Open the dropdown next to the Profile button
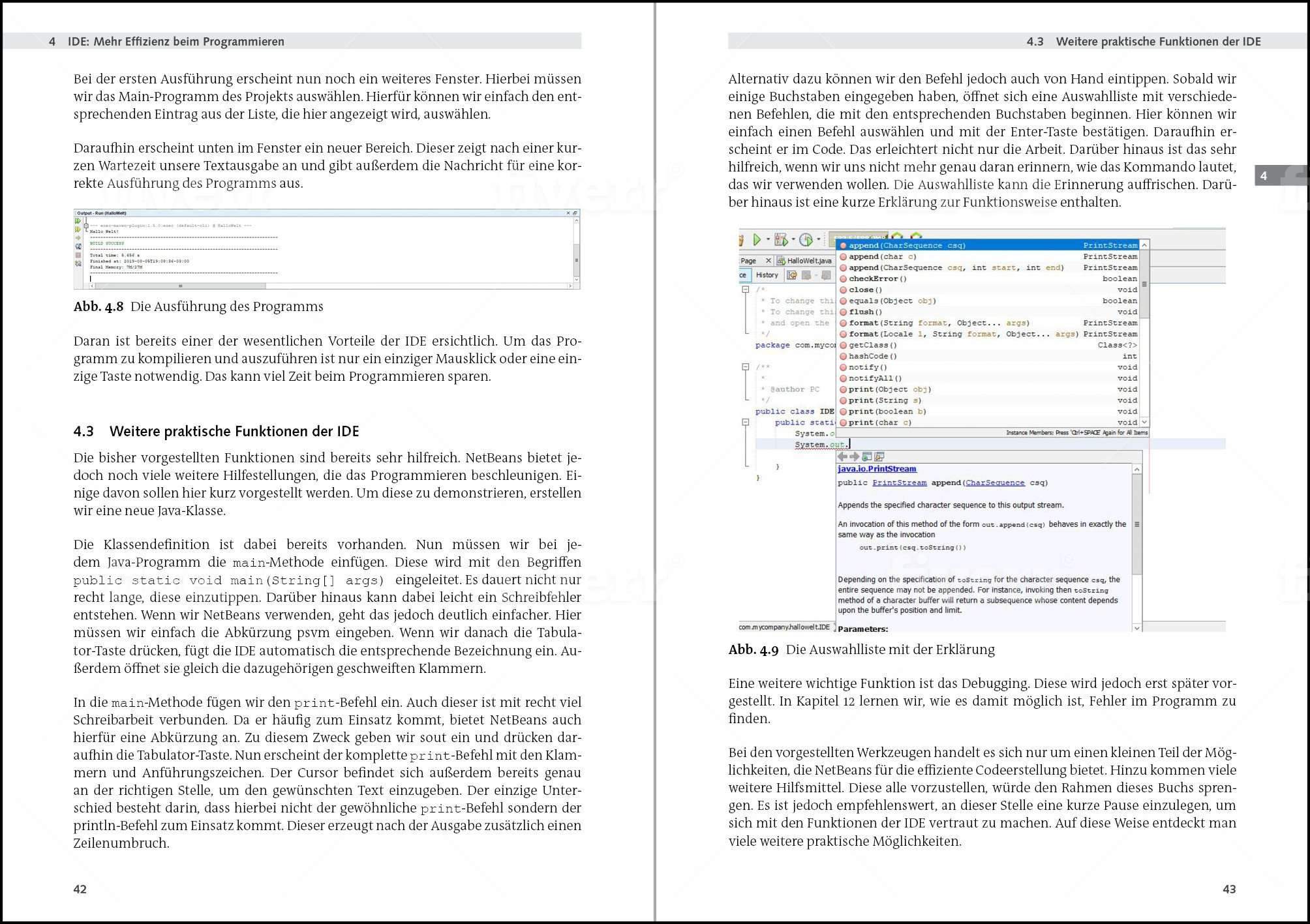 click(818, 239)
